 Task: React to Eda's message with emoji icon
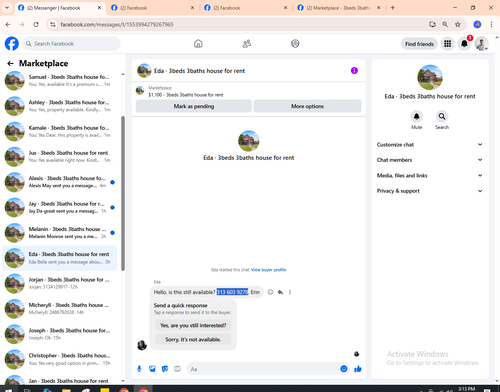(x=270, y=292)
